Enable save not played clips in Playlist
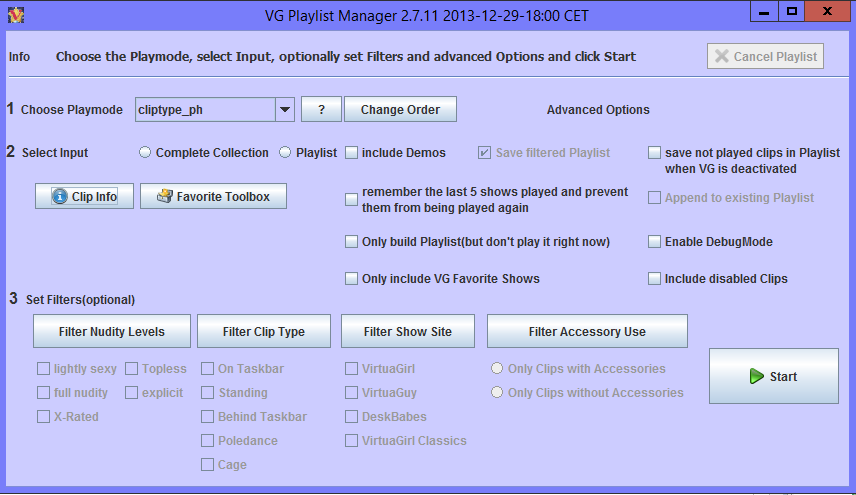 [654, 153]
